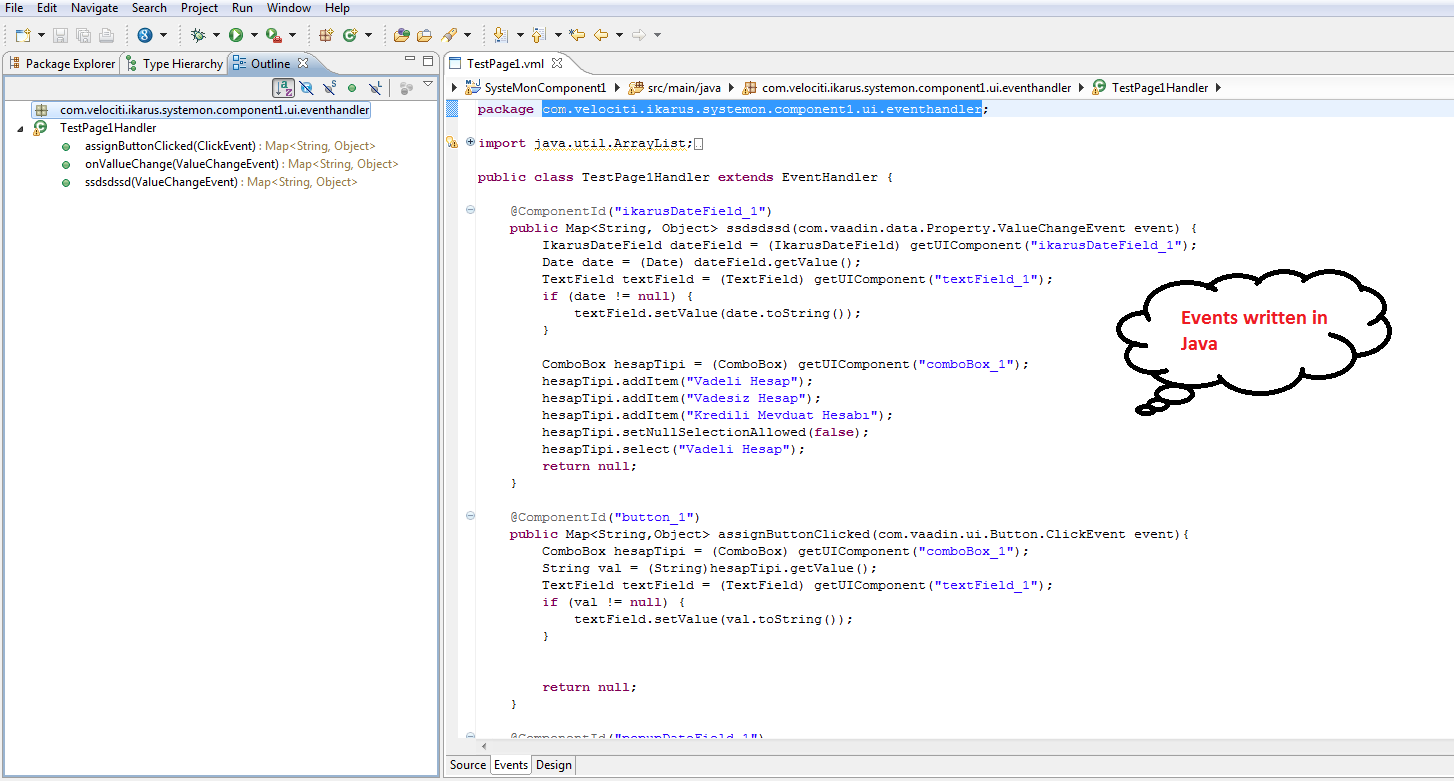The width and height of the screenshot is (1454, 781).
Task: Click the green circle filter in Outline toolbar
Action: pyautogui.click(x=352, y=87)
